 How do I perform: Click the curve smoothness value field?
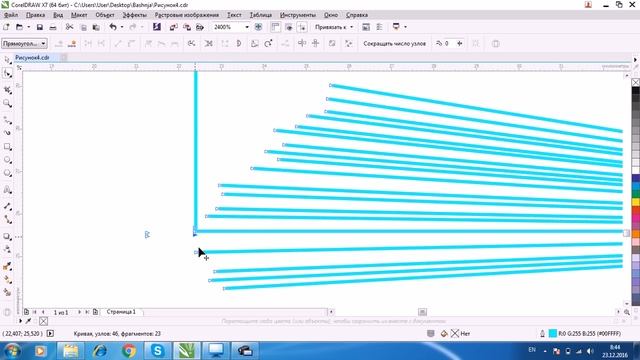pos(450,43)
